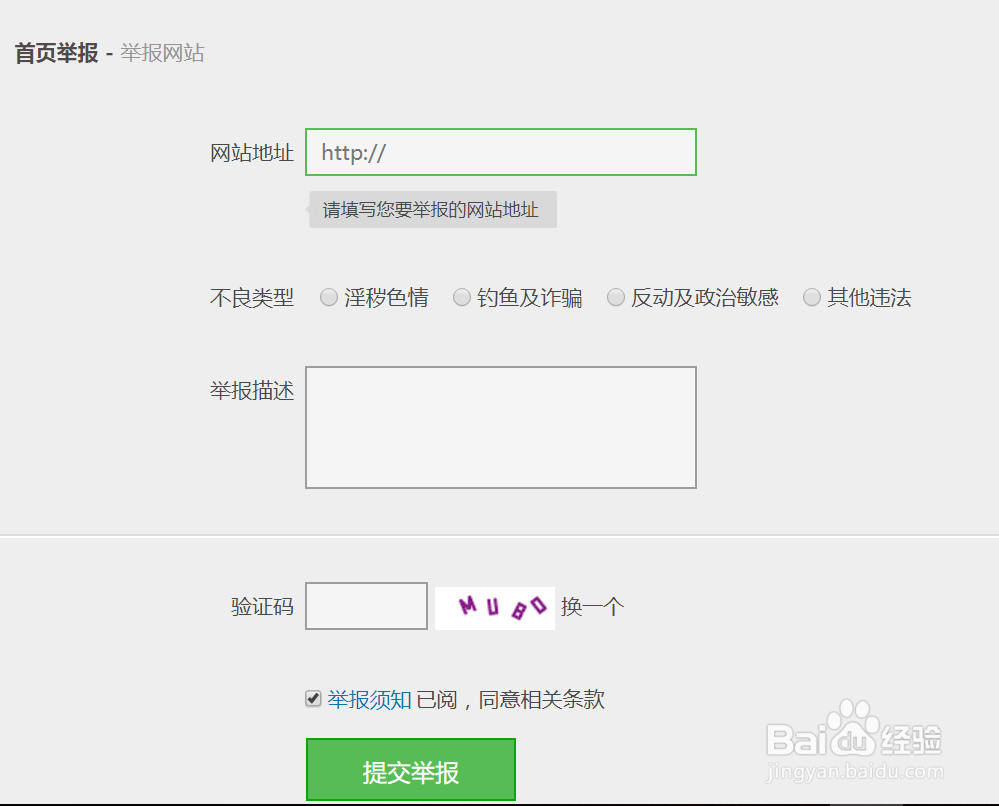Select the 淫秽色情 radio button

click(329, 296)
